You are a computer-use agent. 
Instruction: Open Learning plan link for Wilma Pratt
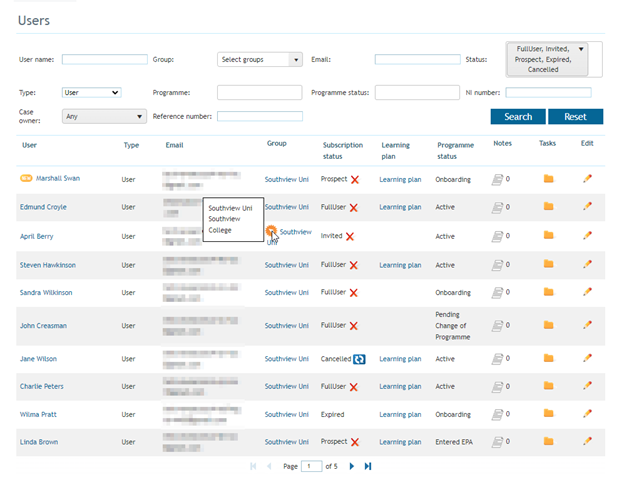click(x=400, y=415)
